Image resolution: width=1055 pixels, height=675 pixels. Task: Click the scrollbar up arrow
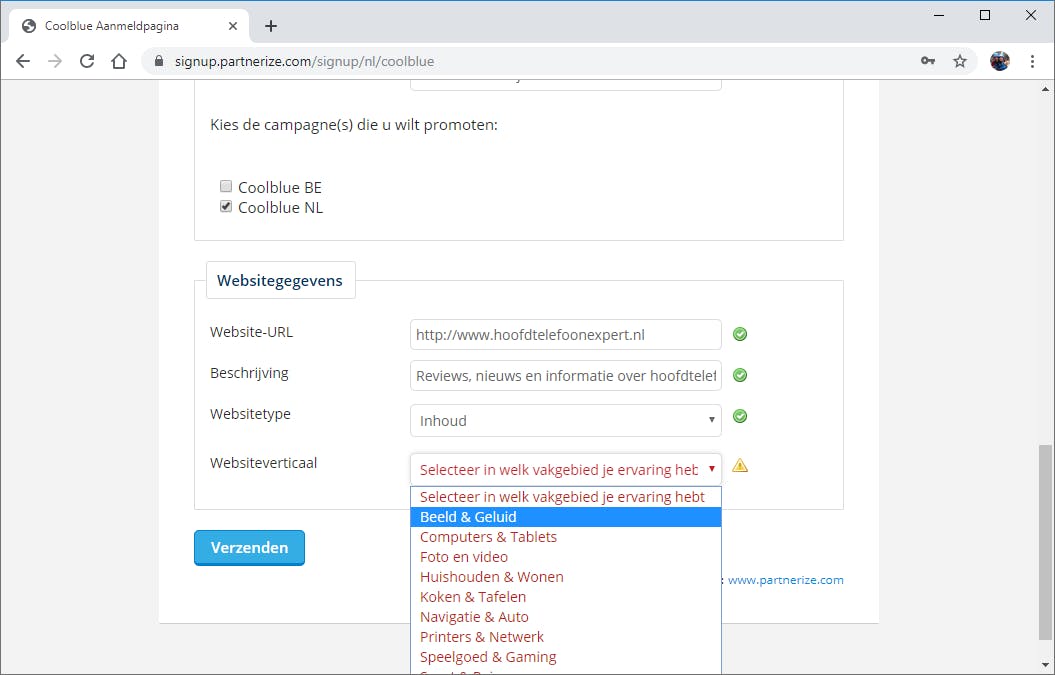[x=1046, y=88]
